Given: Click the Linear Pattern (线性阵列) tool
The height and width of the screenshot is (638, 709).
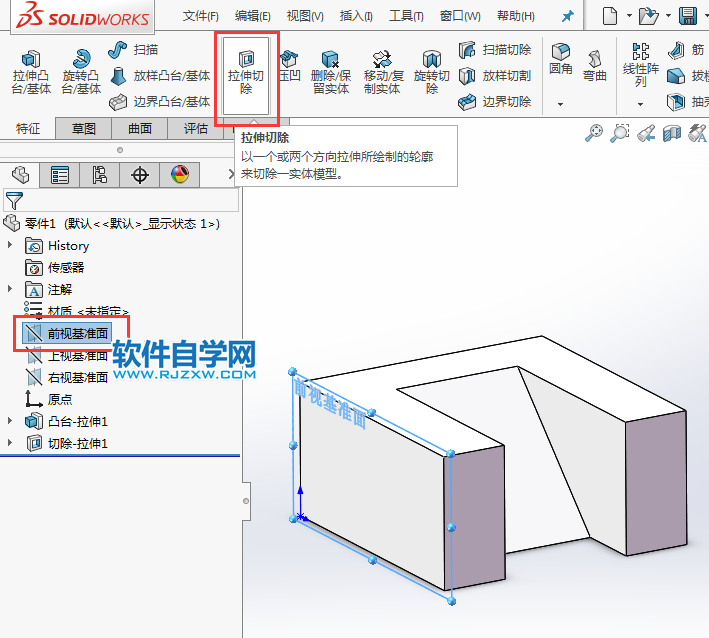Looking at the screenshot, I should click(641, 65).
